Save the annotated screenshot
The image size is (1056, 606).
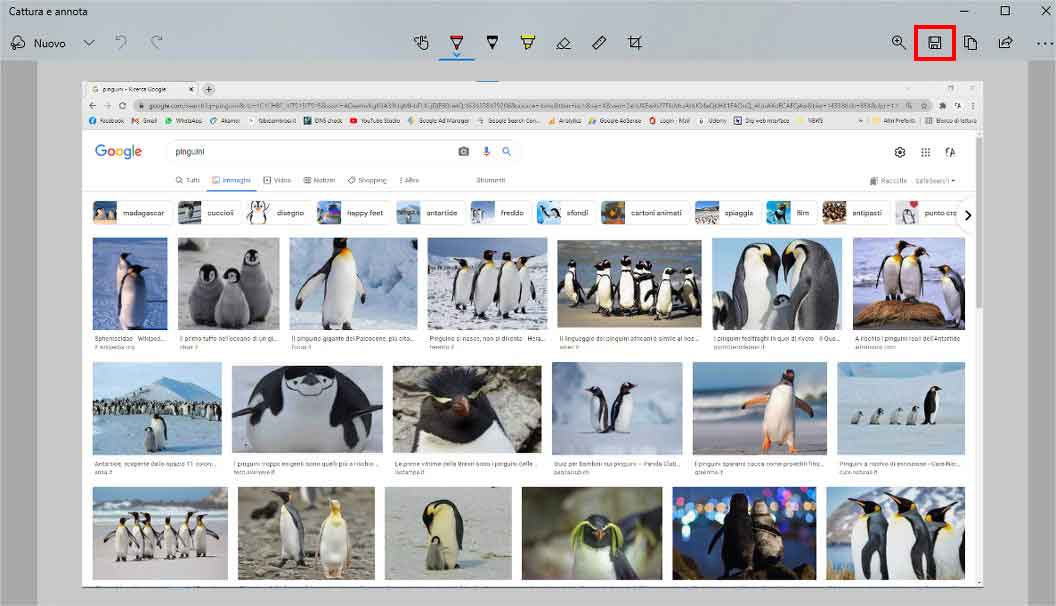tap(935, 43)
